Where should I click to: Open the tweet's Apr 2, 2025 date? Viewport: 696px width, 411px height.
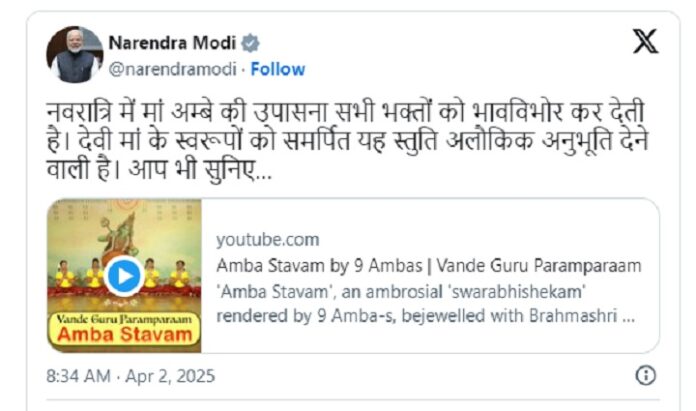pyautogui.click(x=170, y=376)
